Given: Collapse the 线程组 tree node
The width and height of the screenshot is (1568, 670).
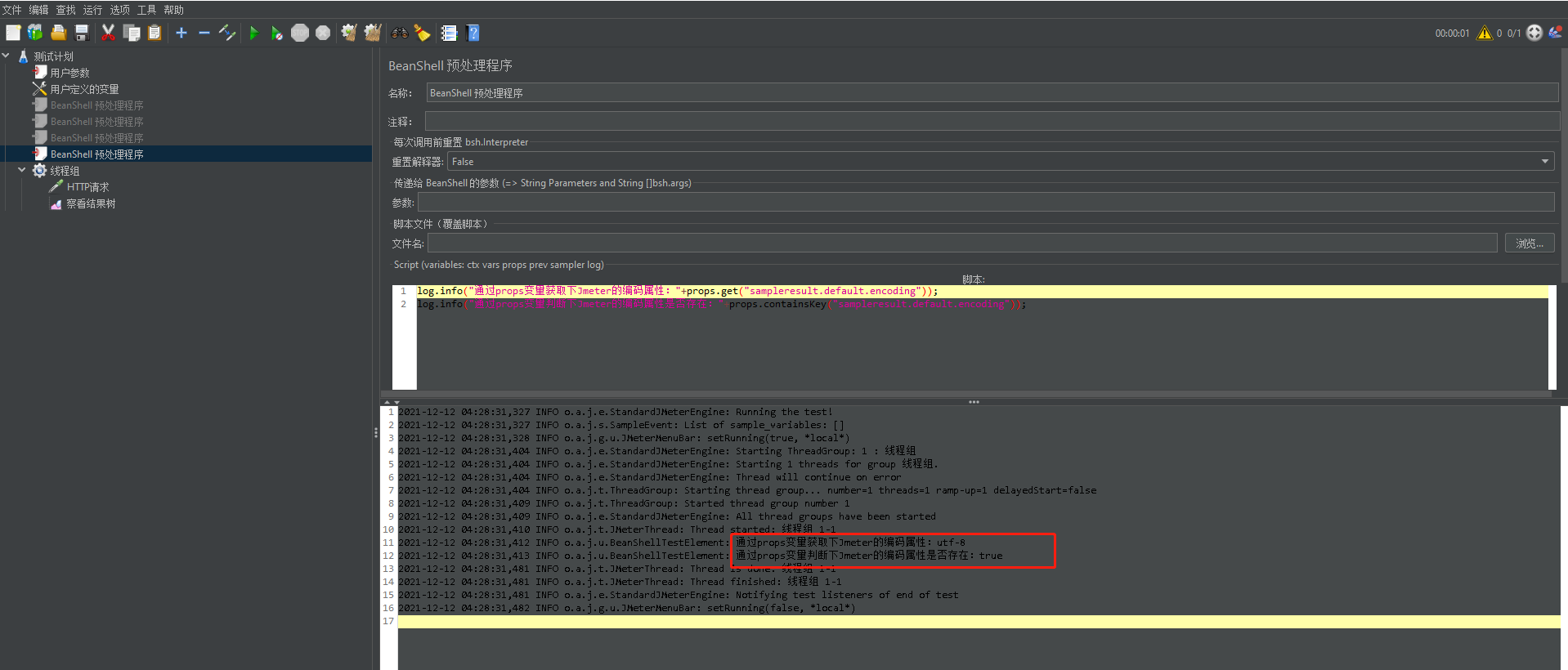Looking at the screenshot, I should tap(22, 170).
